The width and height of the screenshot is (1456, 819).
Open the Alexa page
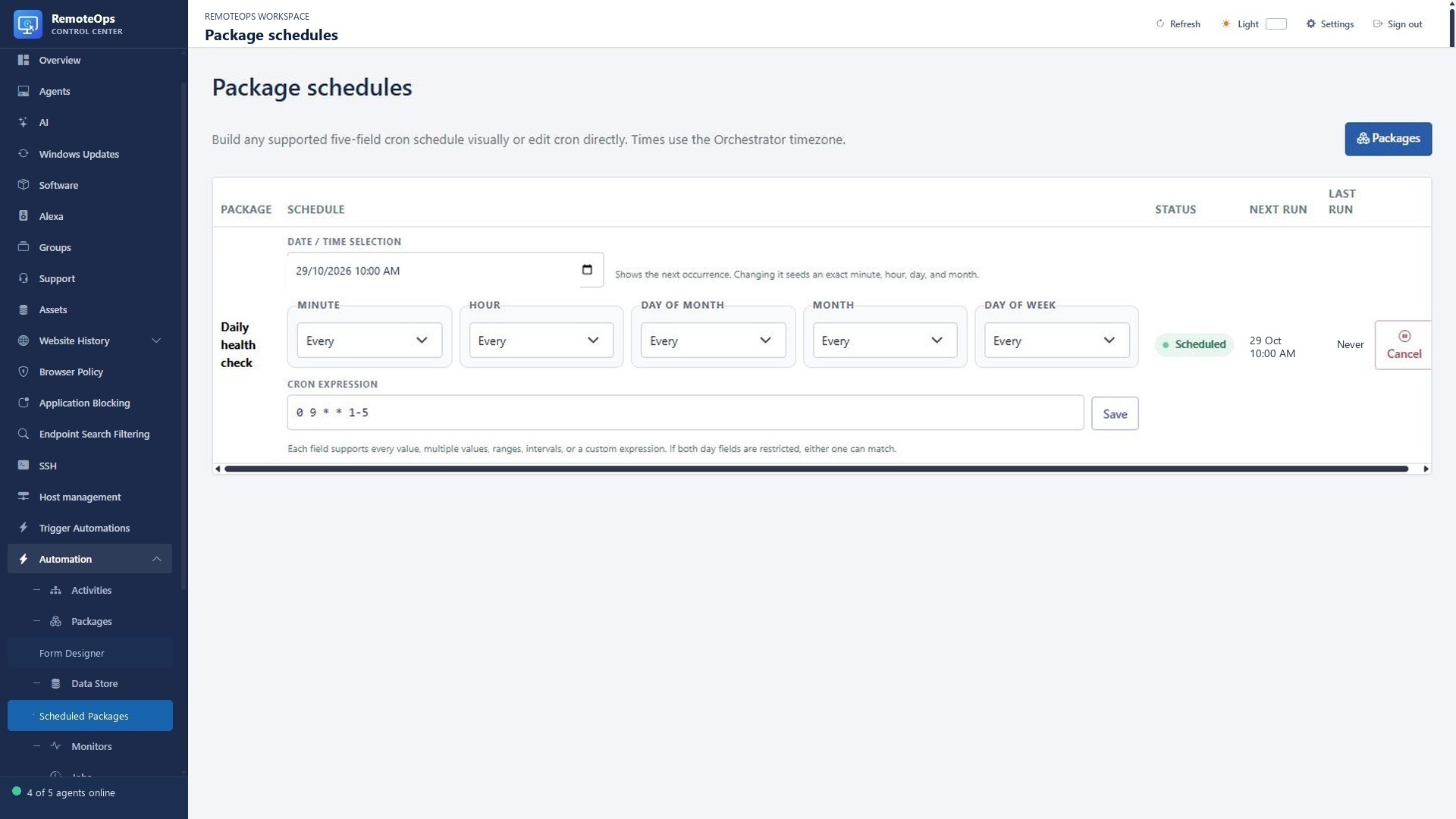pos(90,216)
